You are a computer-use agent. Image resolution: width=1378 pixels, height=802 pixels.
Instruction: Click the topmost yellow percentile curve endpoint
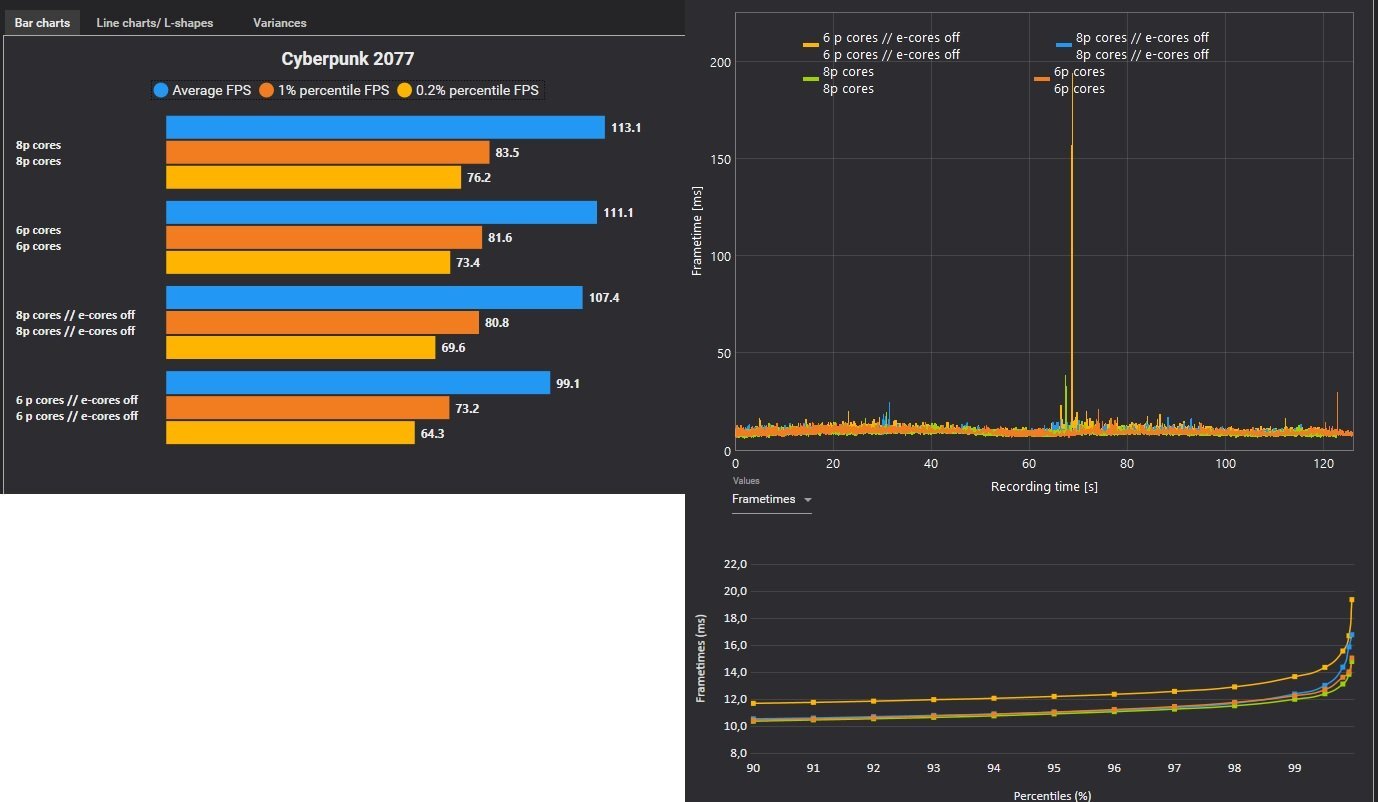point(1352,600)
